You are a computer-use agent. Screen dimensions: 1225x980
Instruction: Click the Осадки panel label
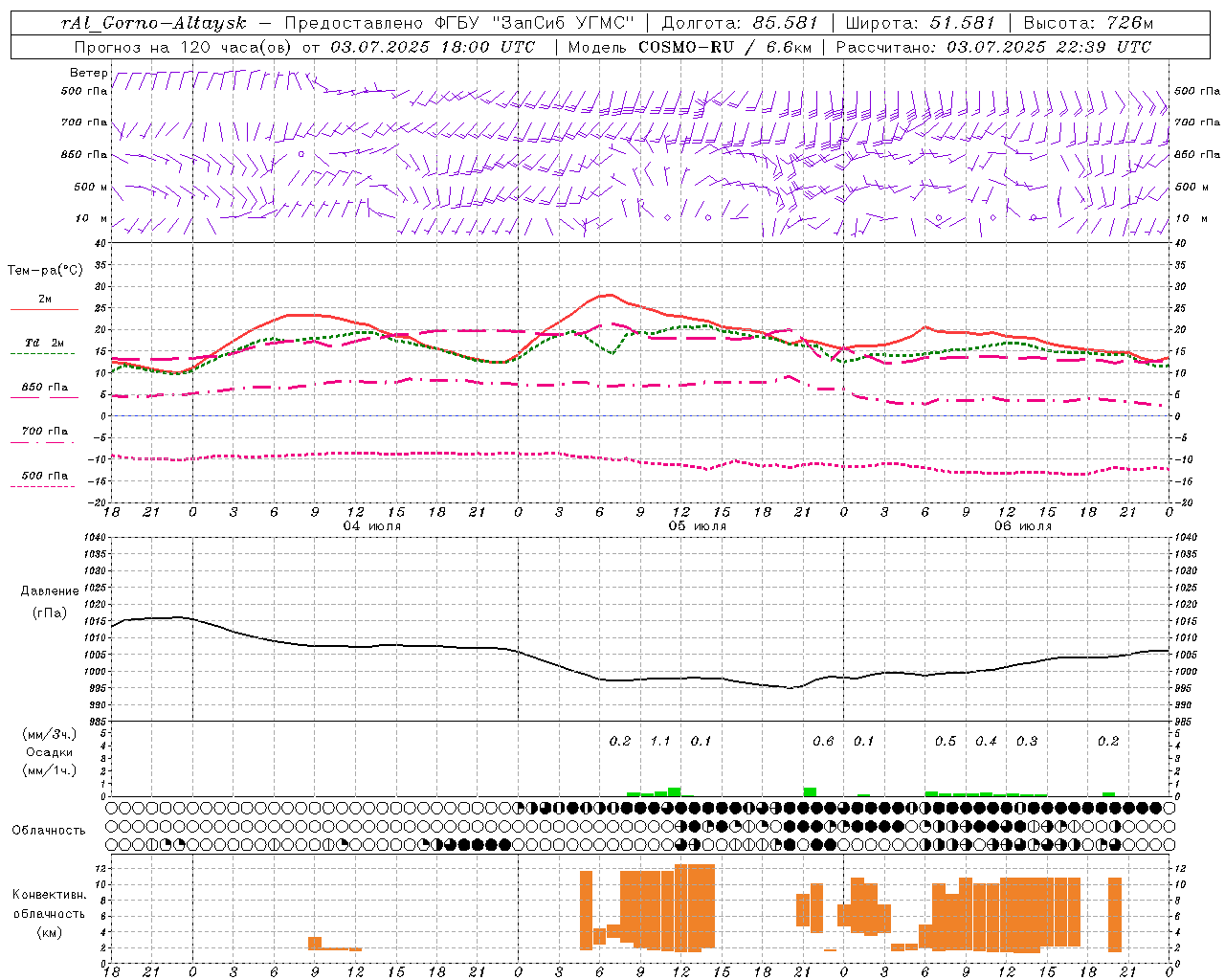click(50, 752)
